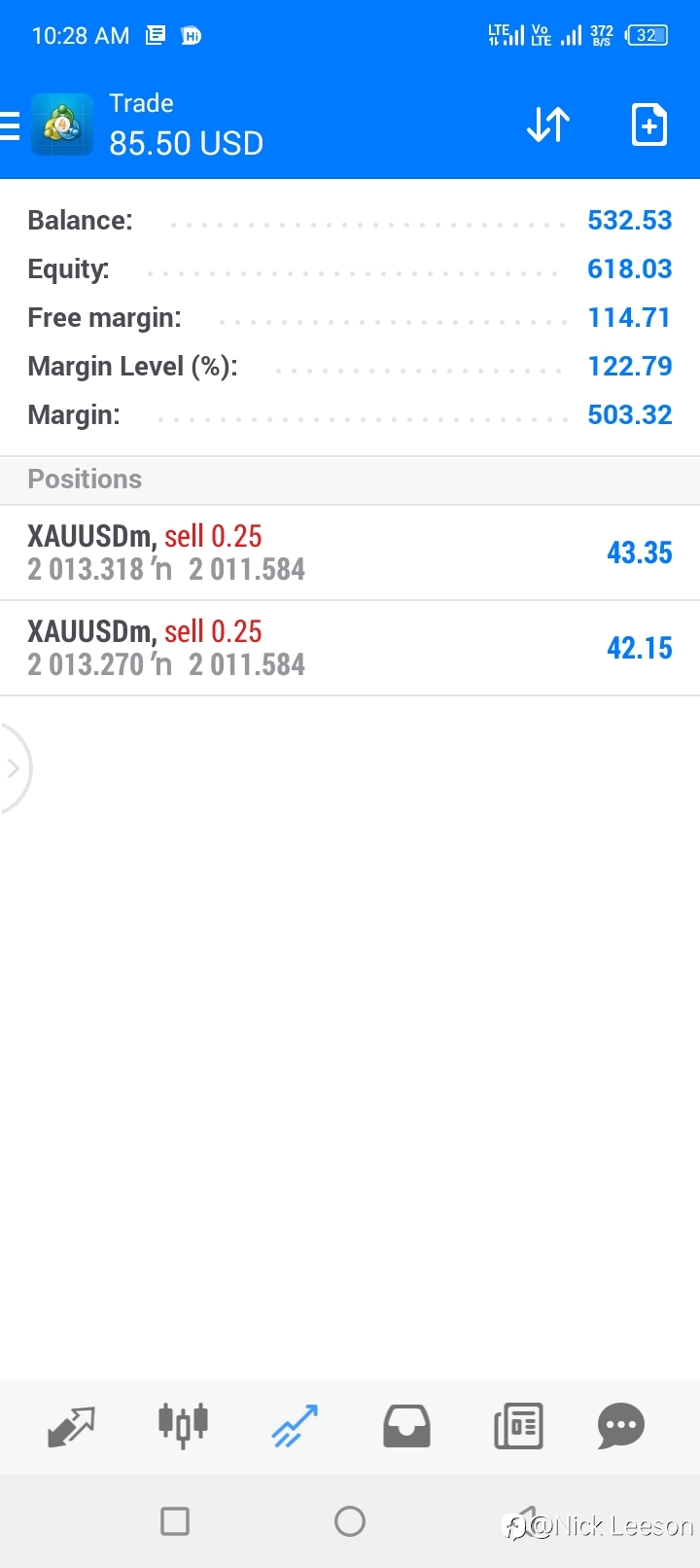Viewport: 700px width, 1568px height.
Task: Tap the MetaTrader app logo
Action: [x=62, y=125]
